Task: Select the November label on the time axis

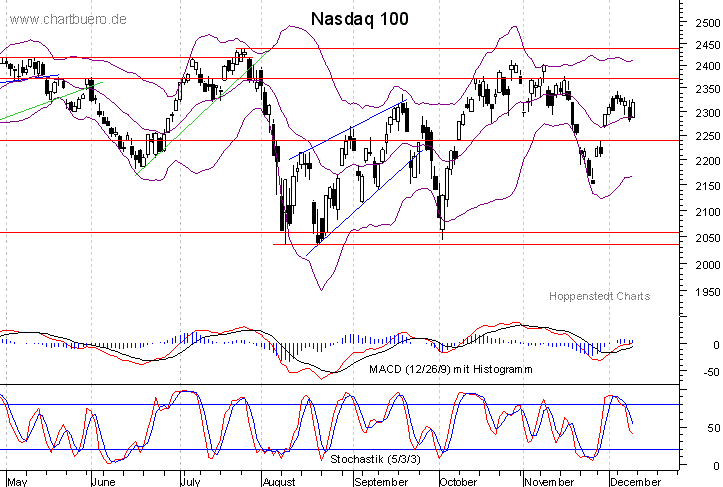Action: [x=549, y=482]
